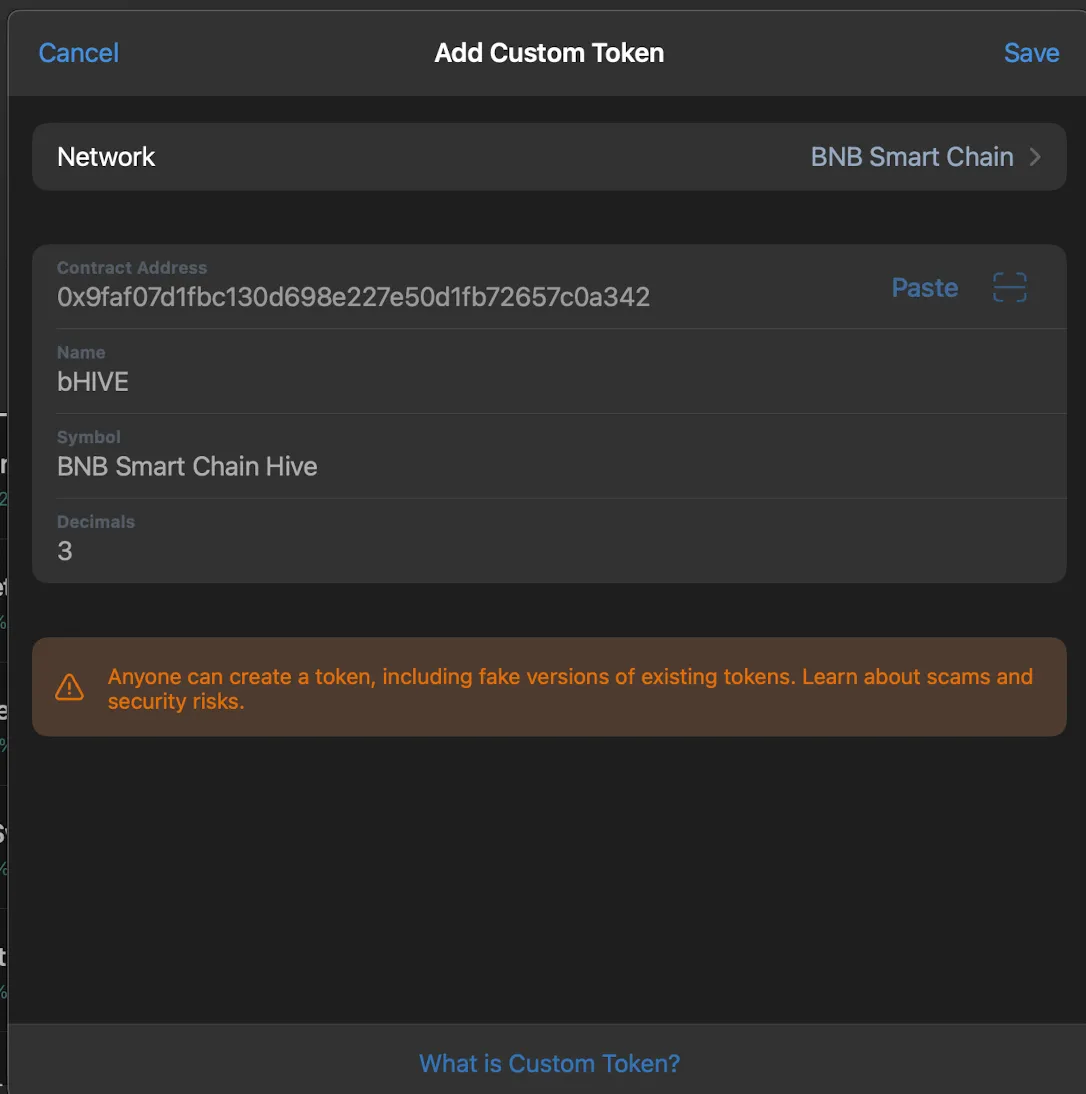Click the warning triangle icon
The image size is (1086, 1094).
tap(70, 687)
